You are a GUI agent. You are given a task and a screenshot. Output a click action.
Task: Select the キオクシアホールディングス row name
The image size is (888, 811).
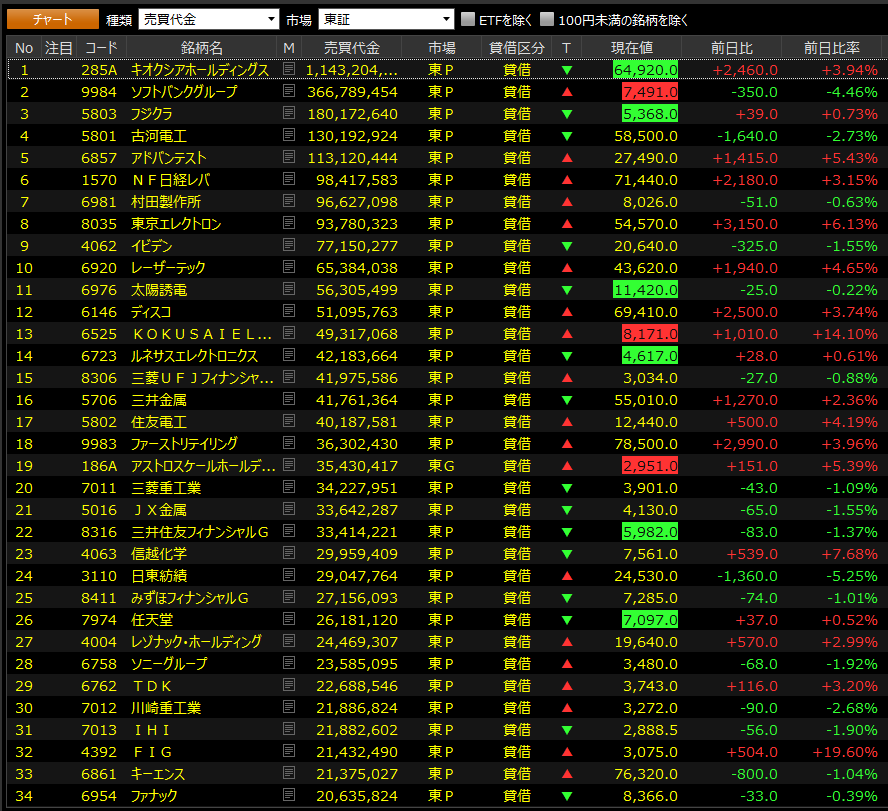pos(200,70)
